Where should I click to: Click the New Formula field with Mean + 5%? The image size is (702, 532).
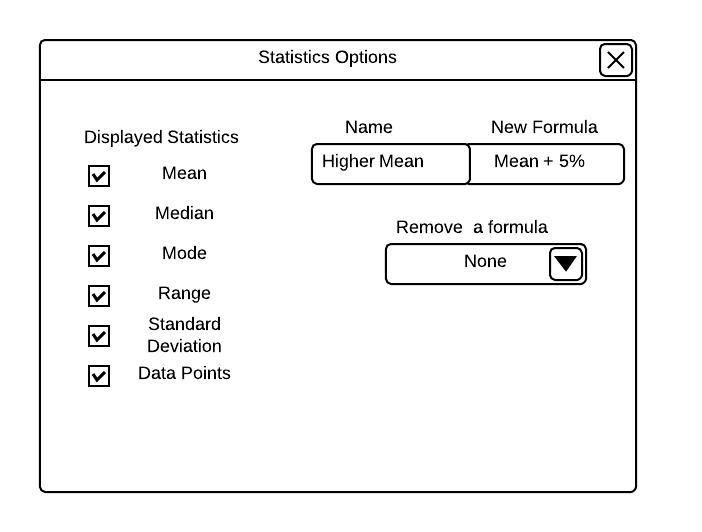tap(546, 163)
